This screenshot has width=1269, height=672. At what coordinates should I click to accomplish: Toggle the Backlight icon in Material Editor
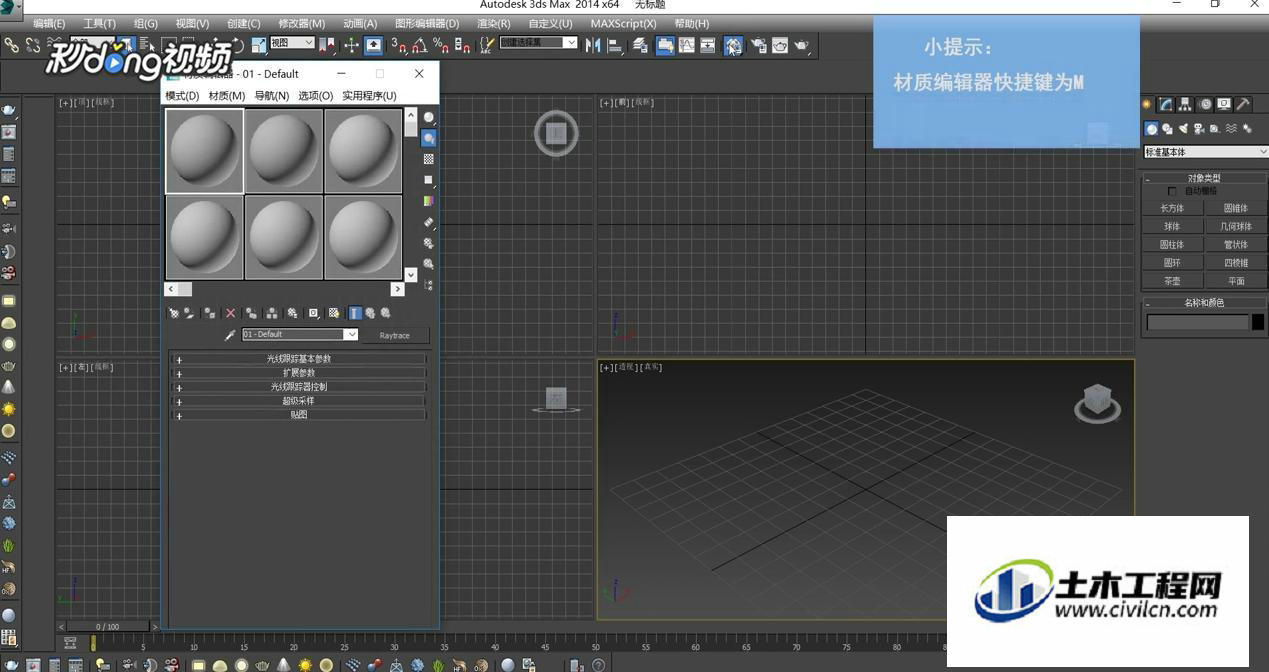pyautogui.click(x=429, y=138)
